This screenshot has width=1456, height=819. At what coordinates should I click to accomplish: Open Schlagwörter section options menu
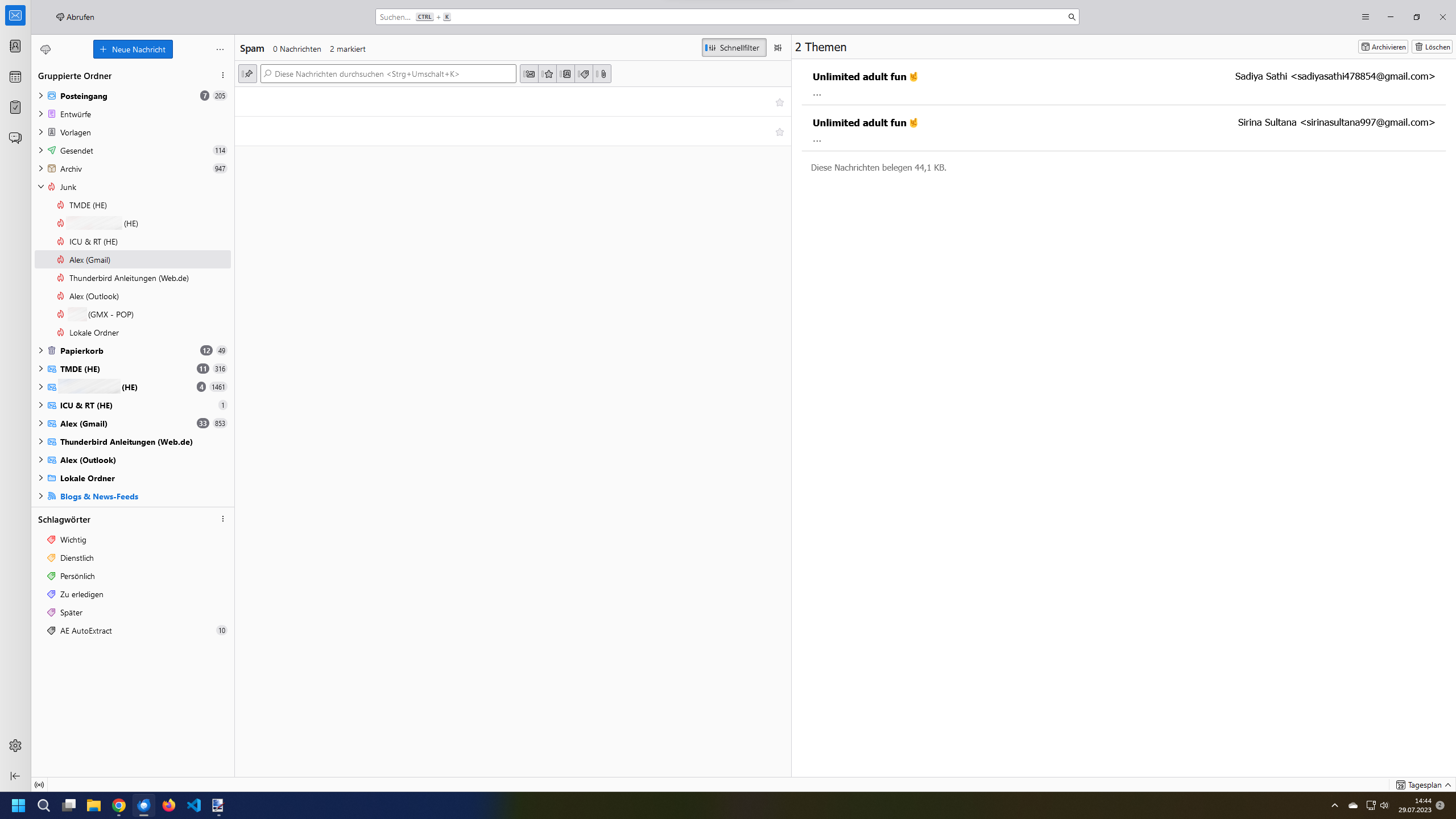[223, 519]
